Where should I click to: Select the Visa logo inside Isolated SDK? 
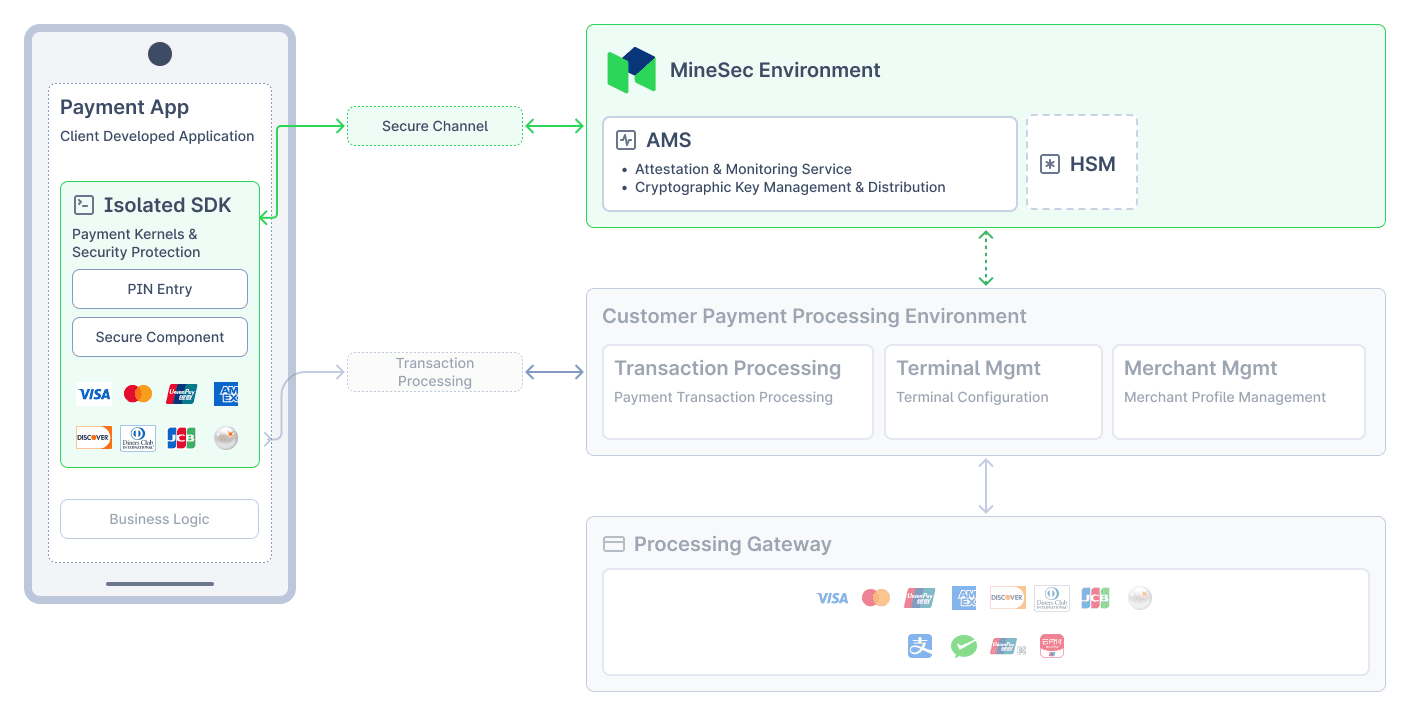coord(95,394)
